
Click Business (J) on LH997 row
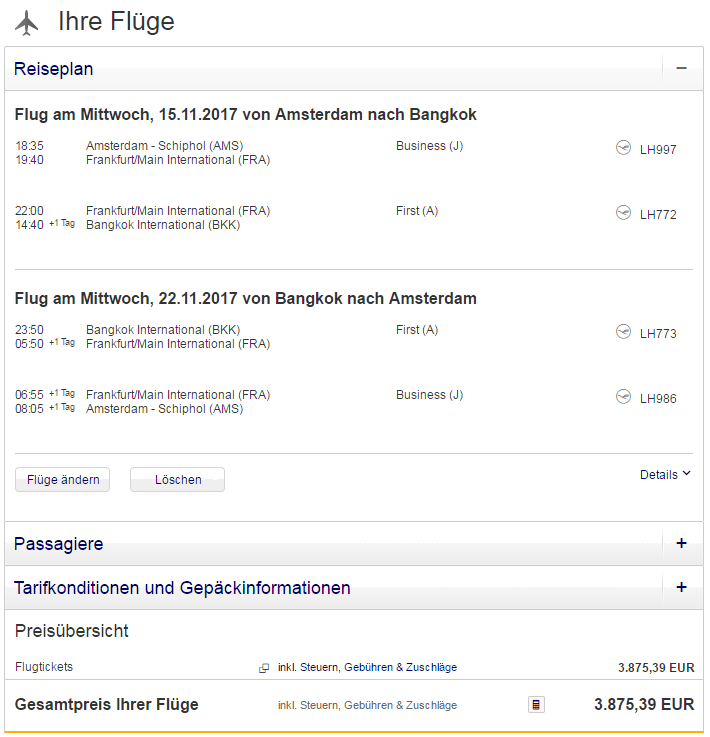429,146
